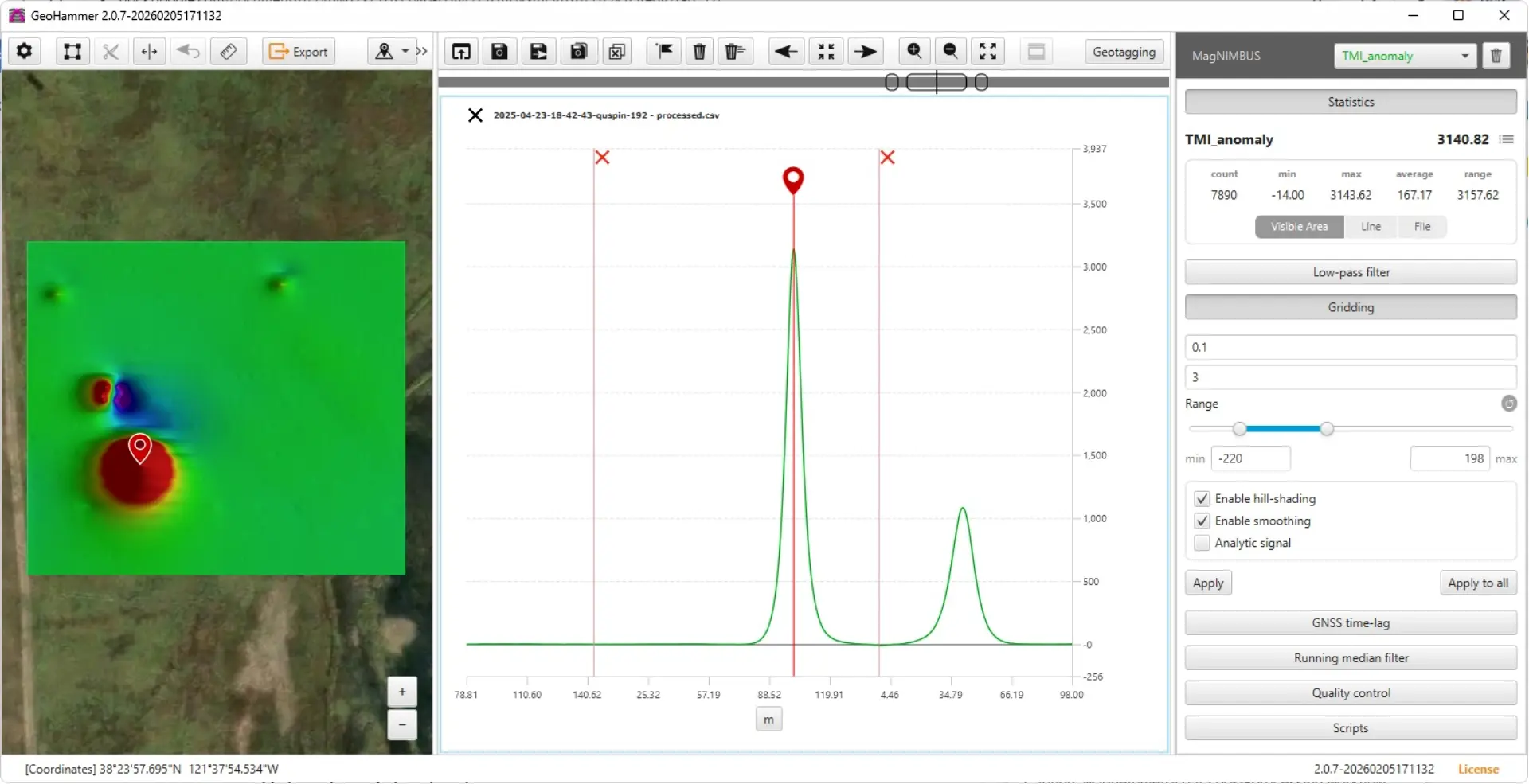Delete TMI_anomaly using the trash icon
The image size is (1529, 784).
(1496, 56)
